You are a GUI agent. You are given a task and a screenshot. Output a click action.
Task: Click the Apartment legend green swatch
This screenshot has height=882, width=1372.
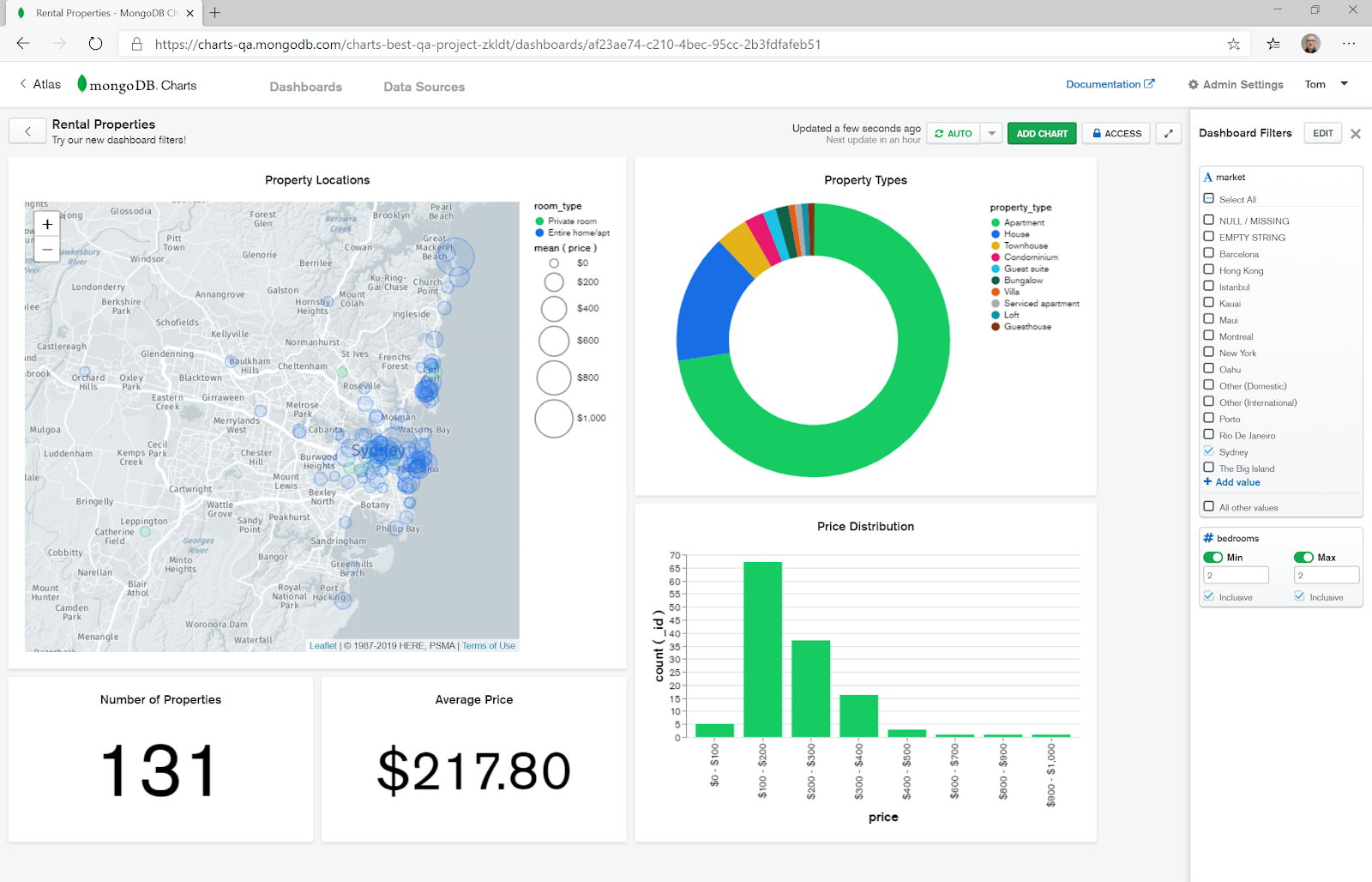point(996,222)
